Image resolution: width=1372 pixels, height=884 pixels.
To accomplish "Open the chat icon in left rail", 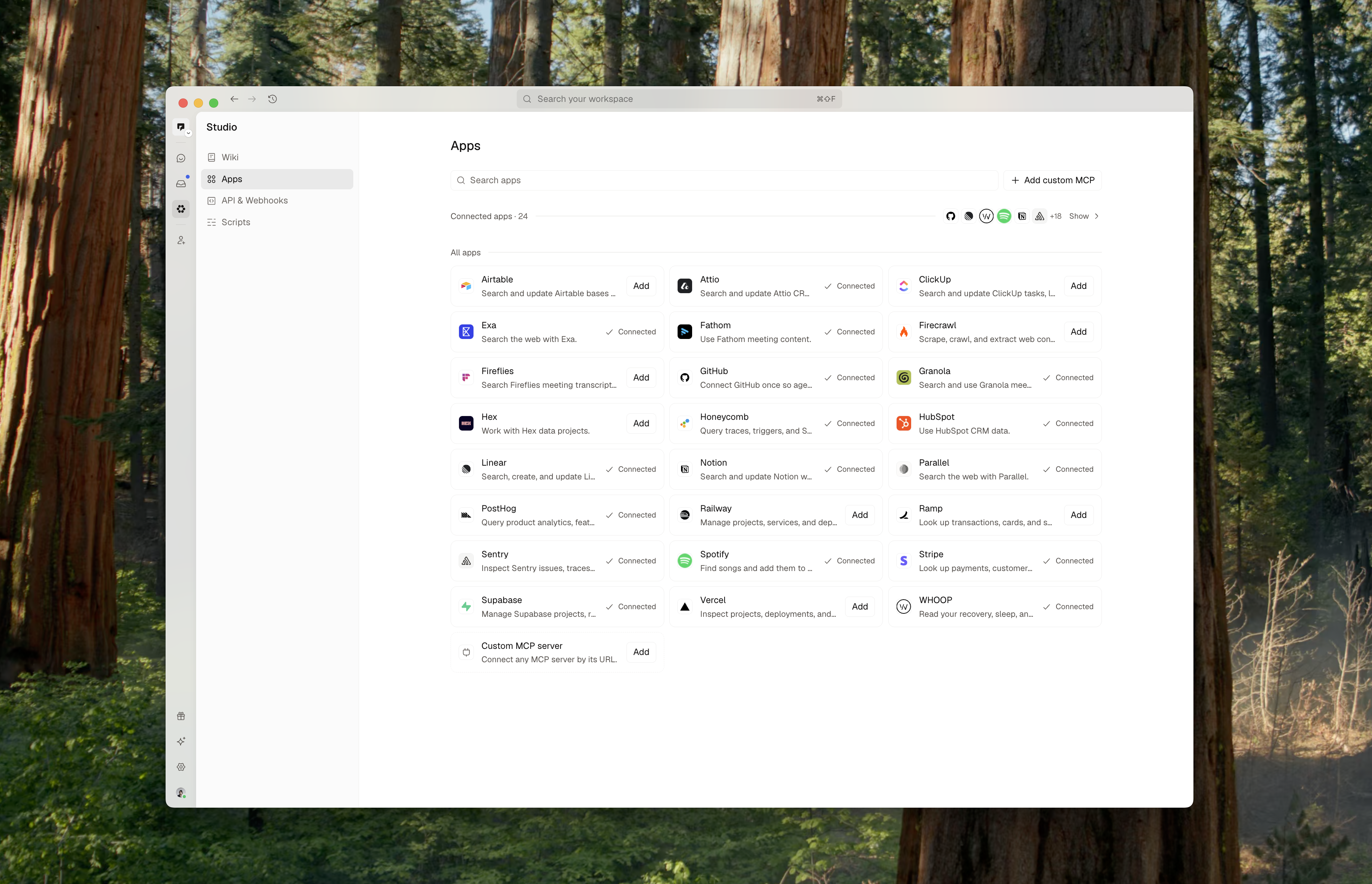I will tap(181, 158).
